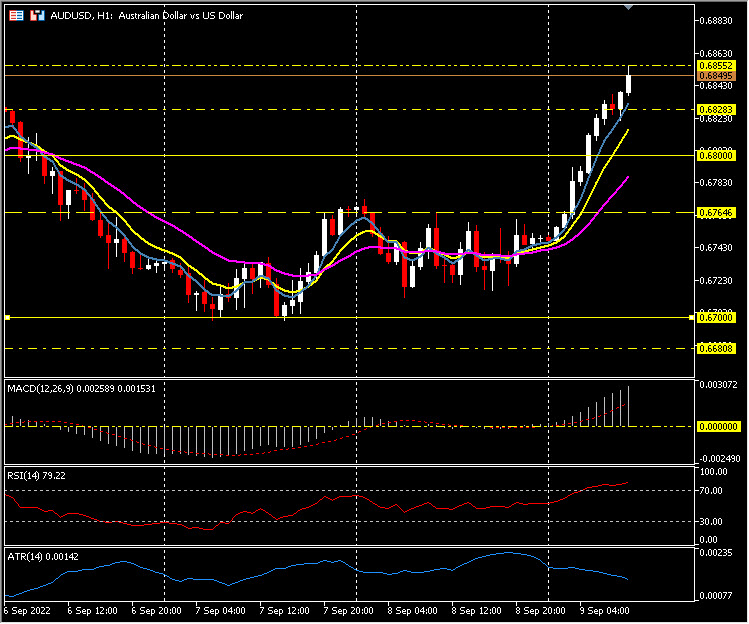Click the left handle of the 0.67000 line
The width and height of the screenshot is (749, 624).
click(7, 317)
